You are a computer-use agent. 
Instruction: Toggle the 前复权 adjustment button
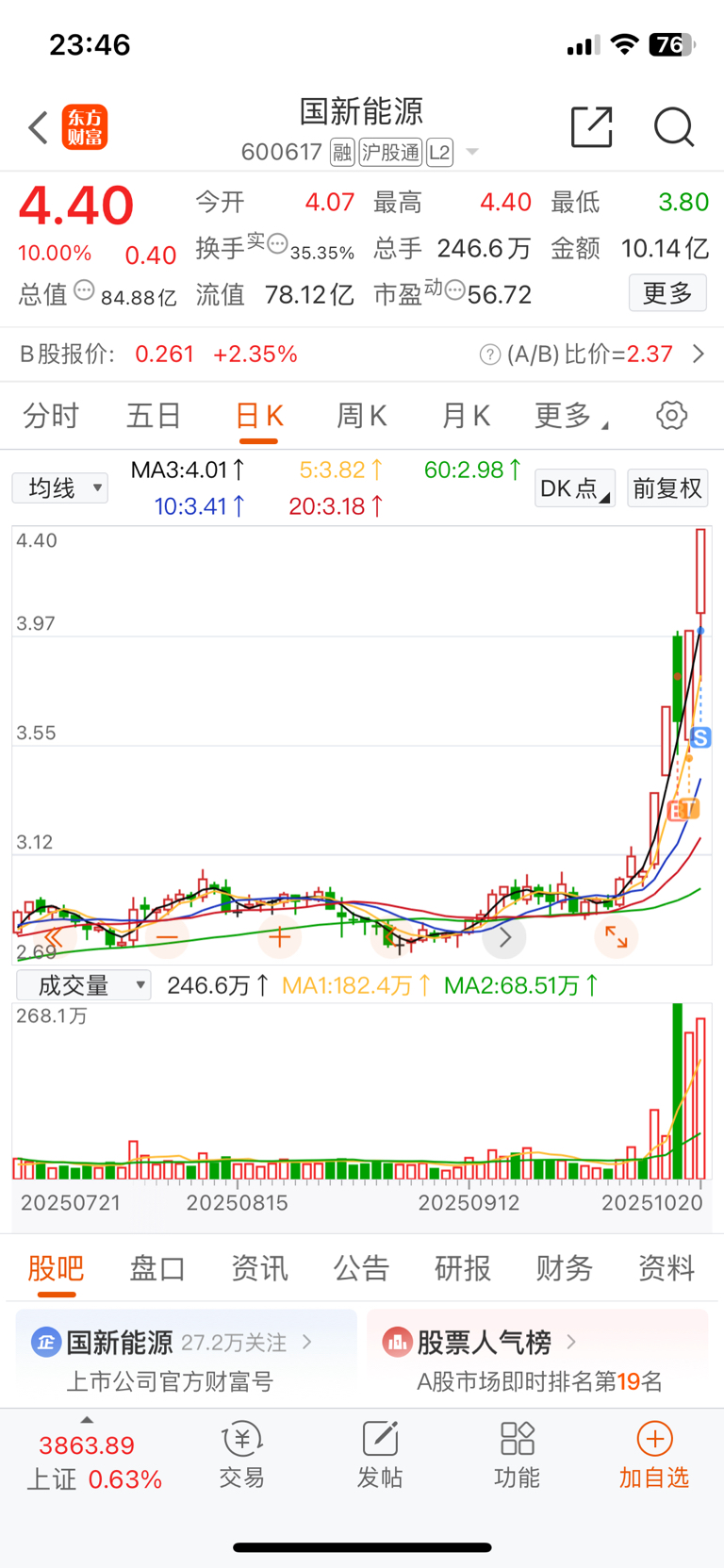(667, 488)
